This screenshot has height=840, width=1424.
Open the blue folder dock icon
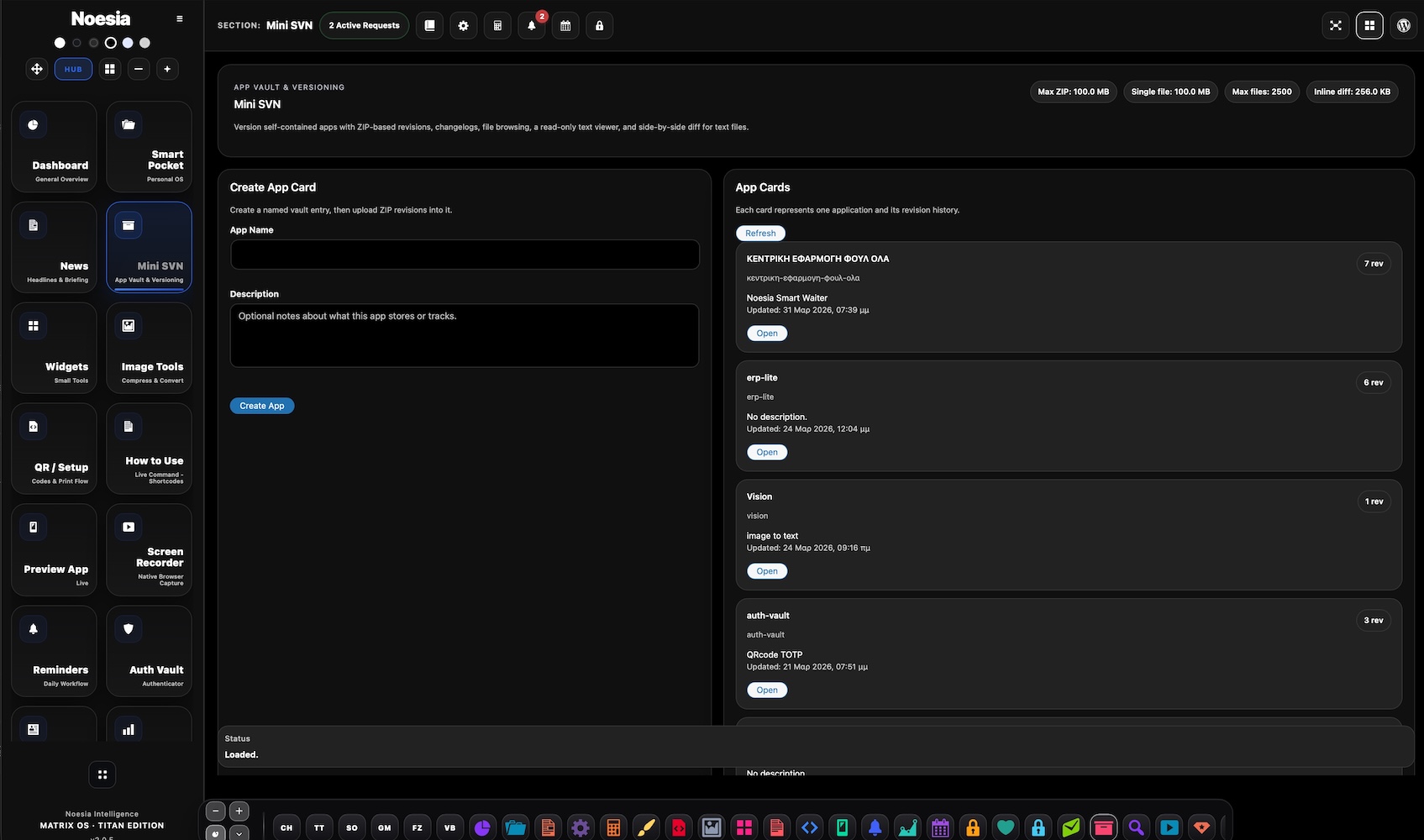point(515,827)
